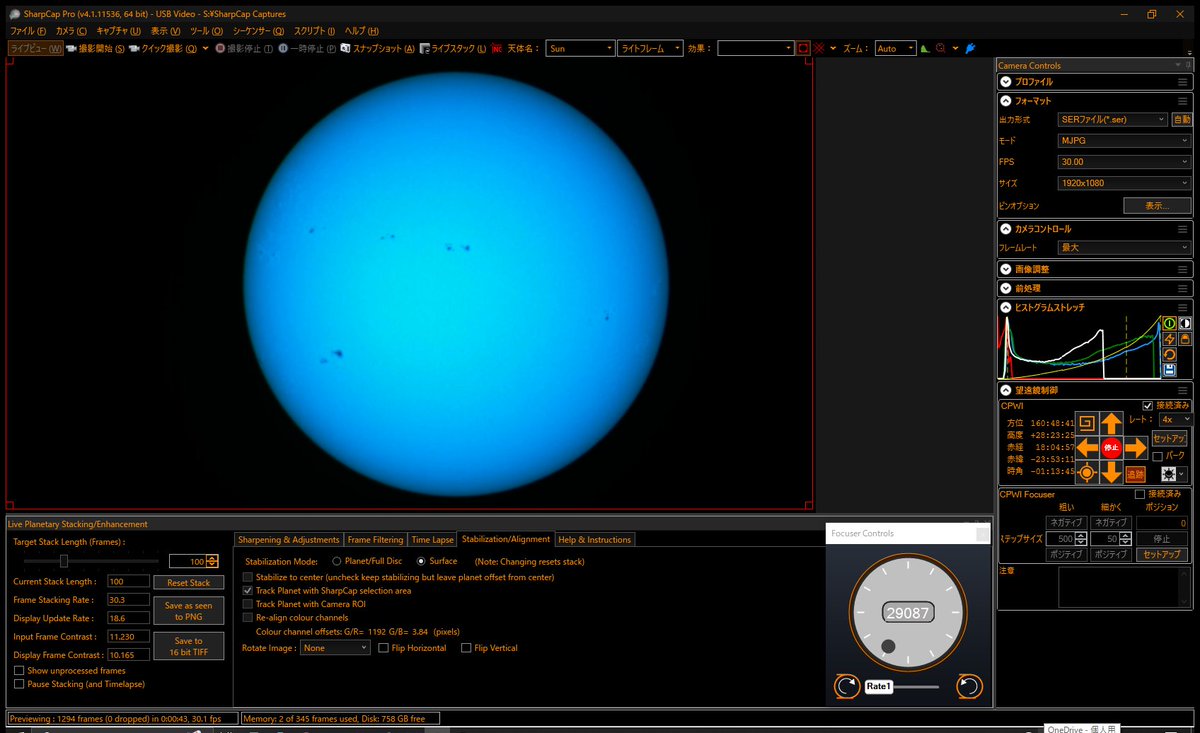Screen dimensions: 1200x733
Task: Click the telescope move right arrow
Action: [x=1135, y=448]
